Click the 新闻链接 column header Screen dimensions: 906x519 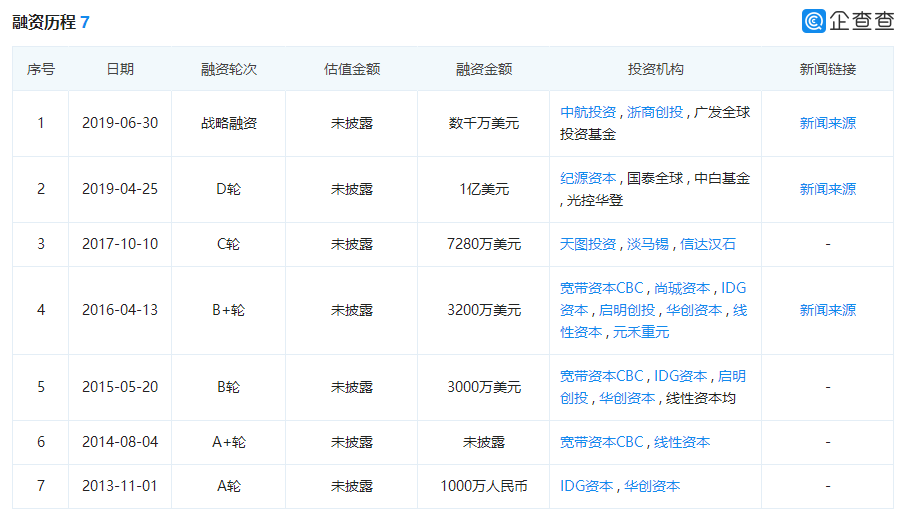827,69
